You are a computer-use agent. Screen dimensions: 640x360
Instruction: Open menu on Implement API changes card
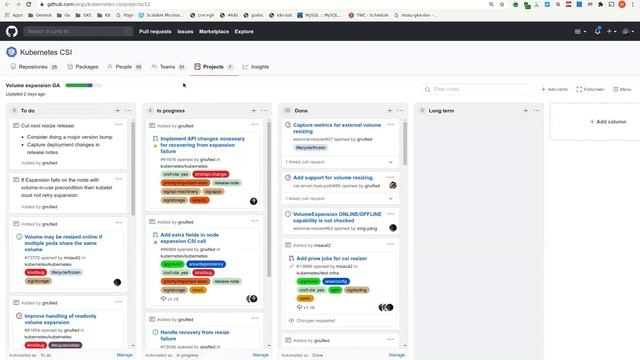(x=255, y=124)
